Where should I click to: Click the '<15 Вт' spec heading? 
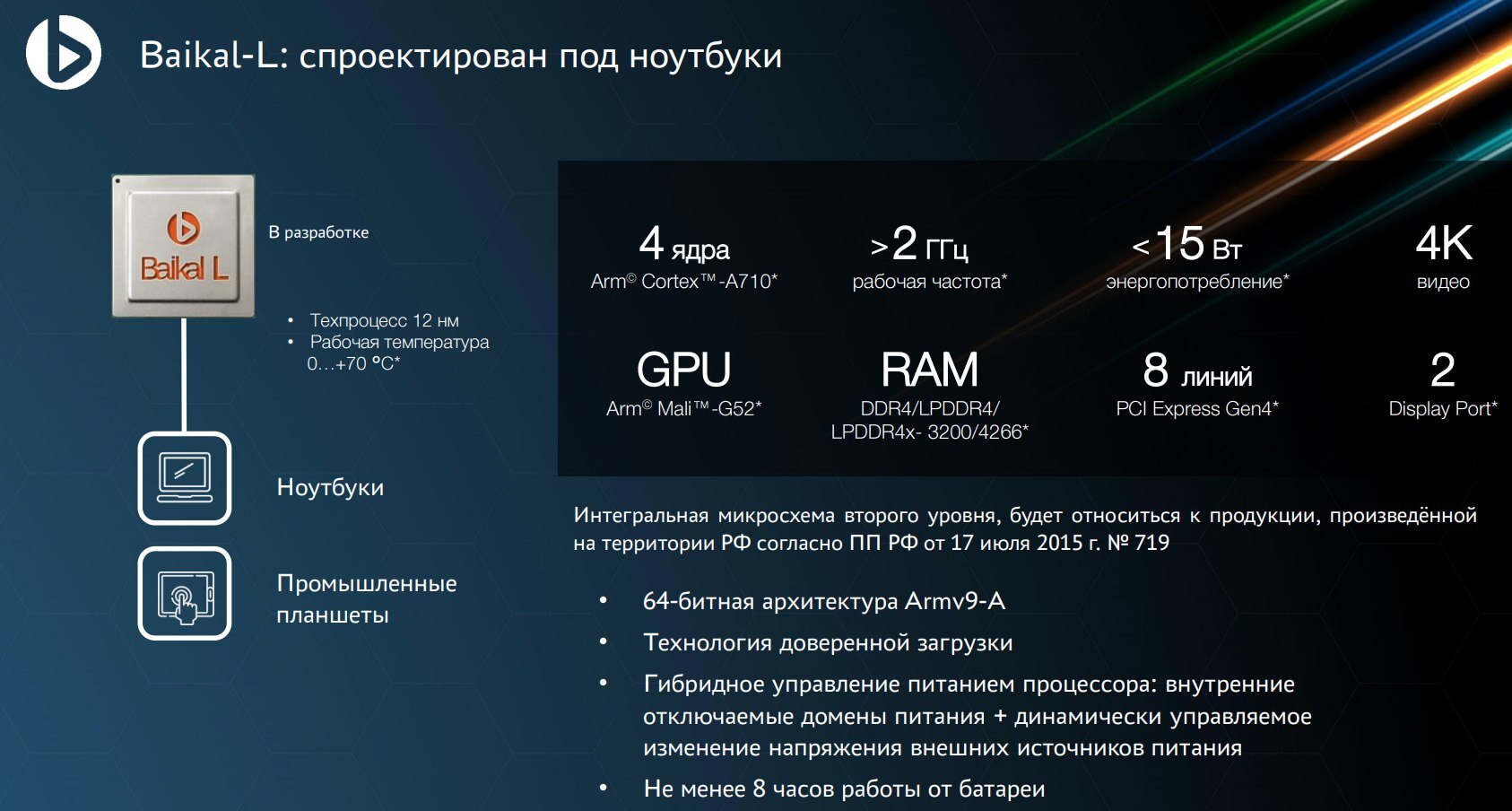coord(1187,243)
